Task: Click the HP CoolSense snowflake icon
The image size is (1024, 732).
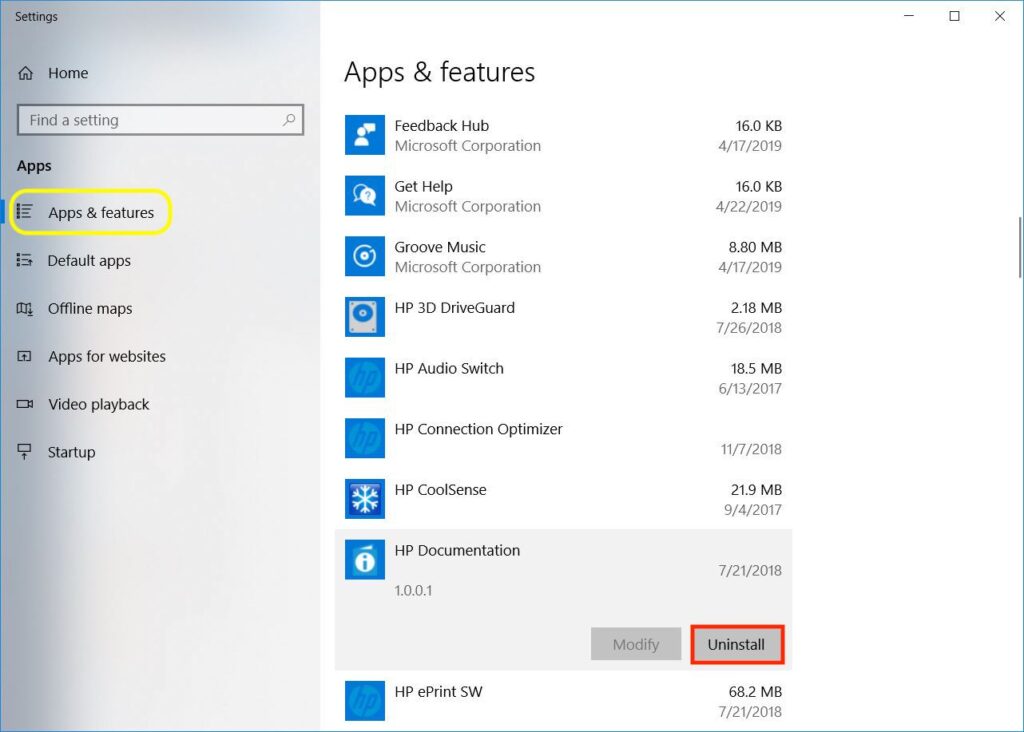Action: [x=365, y=499]
